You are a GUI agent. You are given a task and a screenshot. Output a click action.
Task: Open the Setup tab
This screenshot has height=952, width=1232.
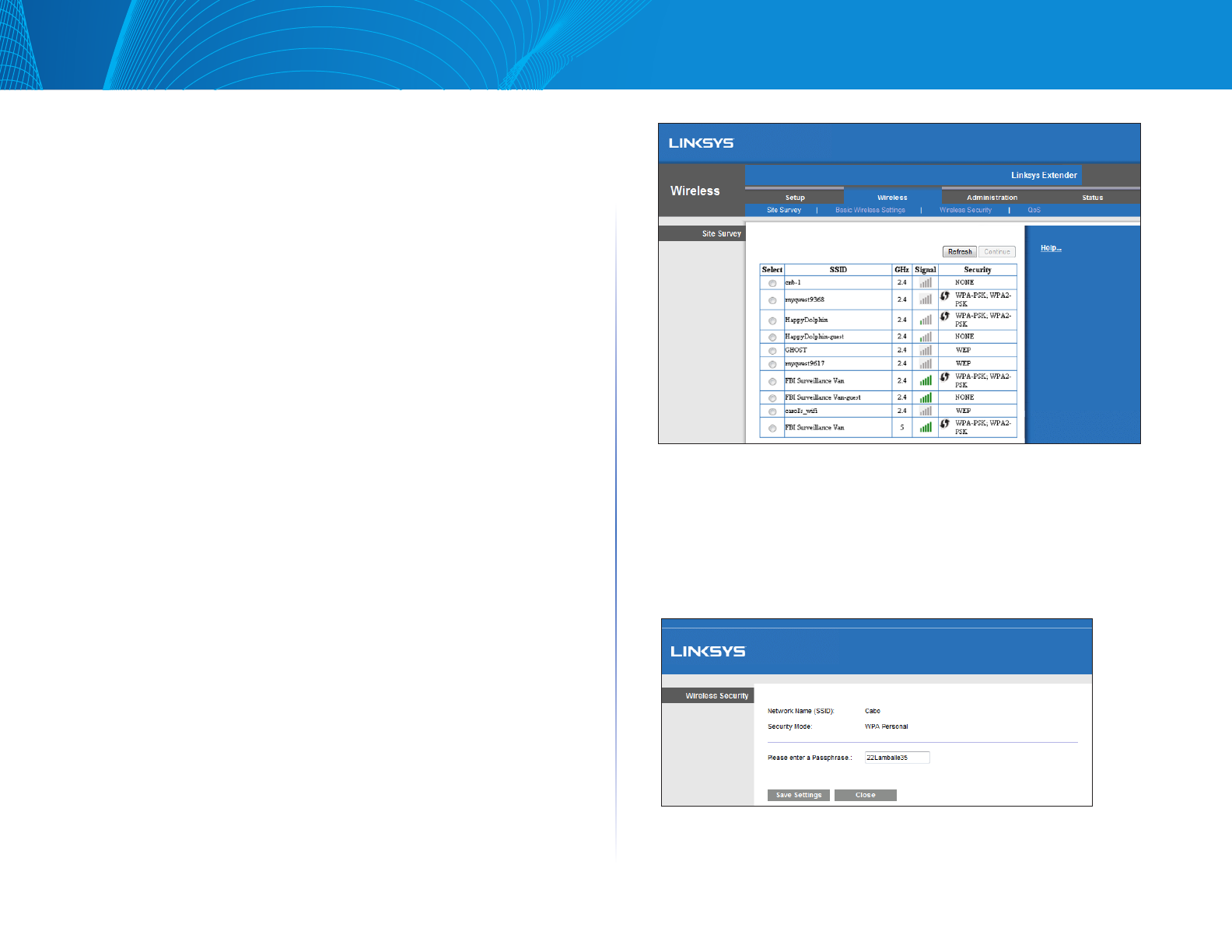[795, 198]
